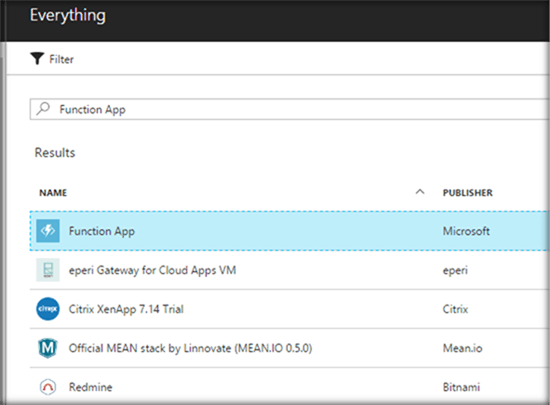The image size is (550, 405).
Task: Focus the Function App search field
Action: pos(290,109)
